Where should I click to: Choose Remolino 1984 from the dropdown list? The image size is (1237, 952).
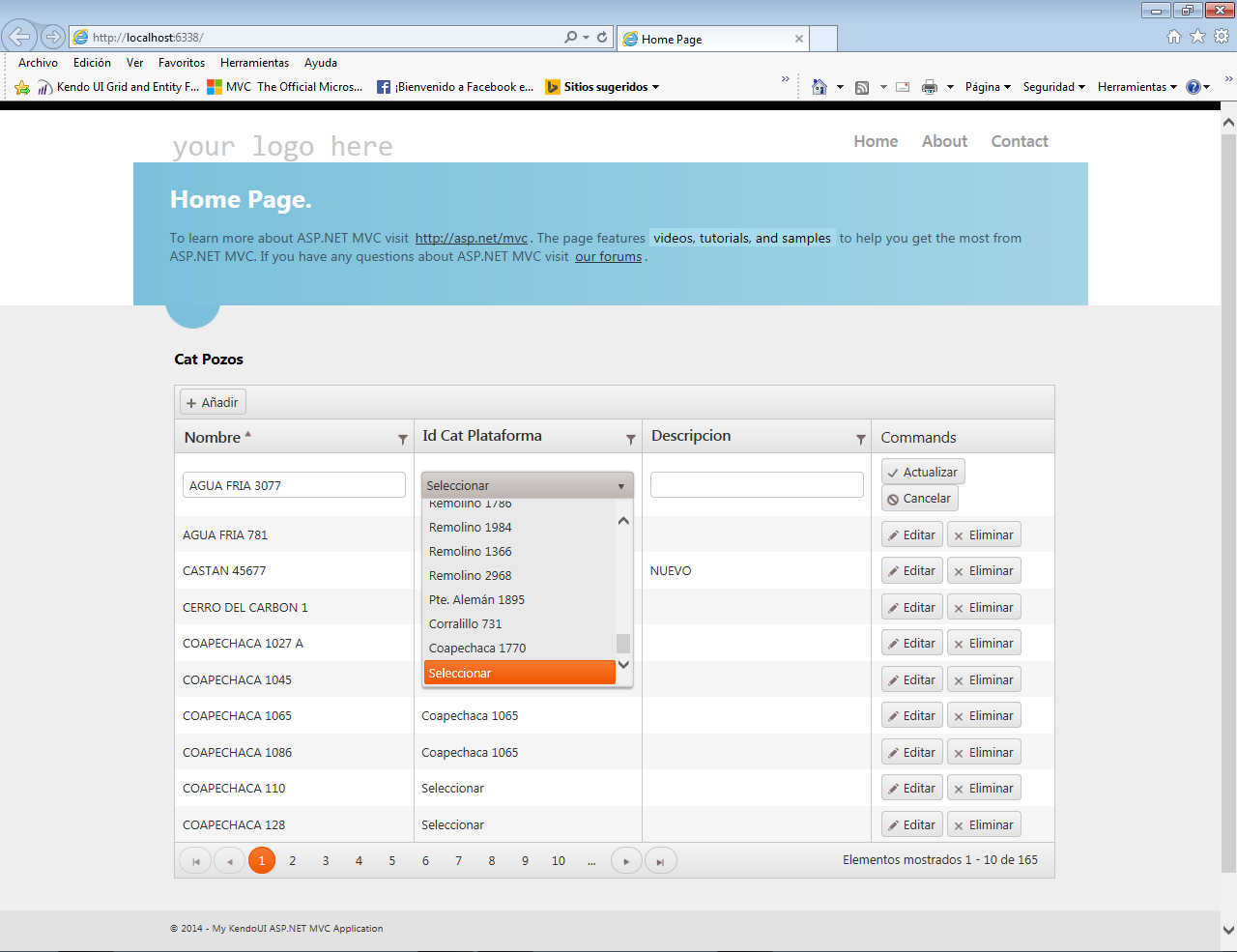pos(520,528)
